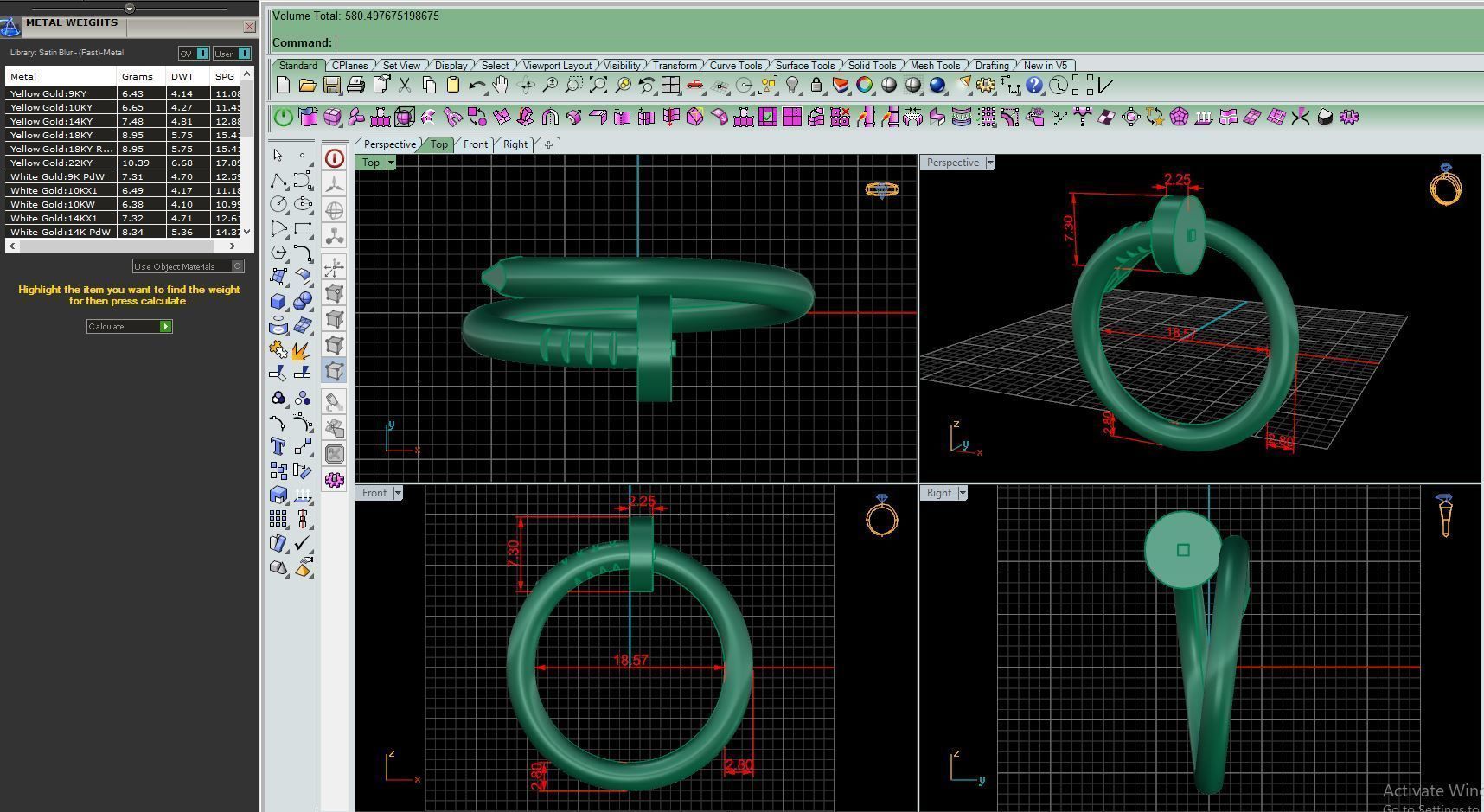Click the Command input field
This screenshot has height=812, width=1484.
point(908,42)
